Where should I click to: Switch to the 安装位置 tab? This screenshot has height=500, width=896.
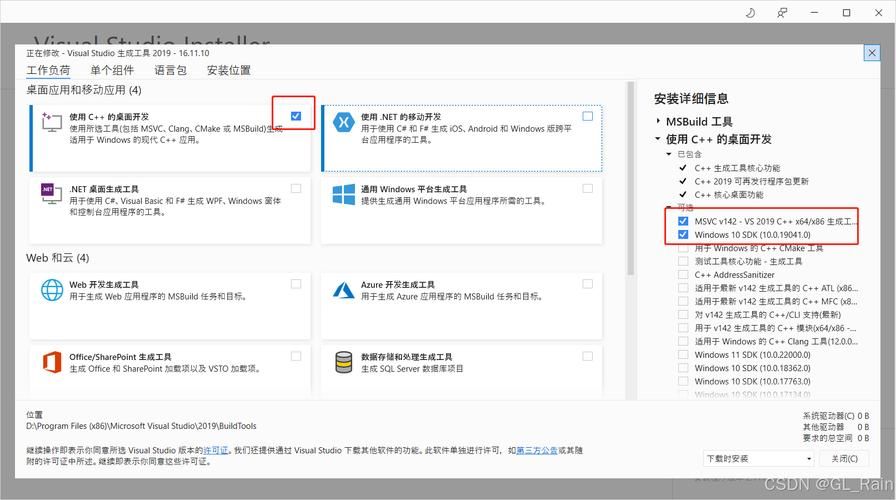point(229,70)
